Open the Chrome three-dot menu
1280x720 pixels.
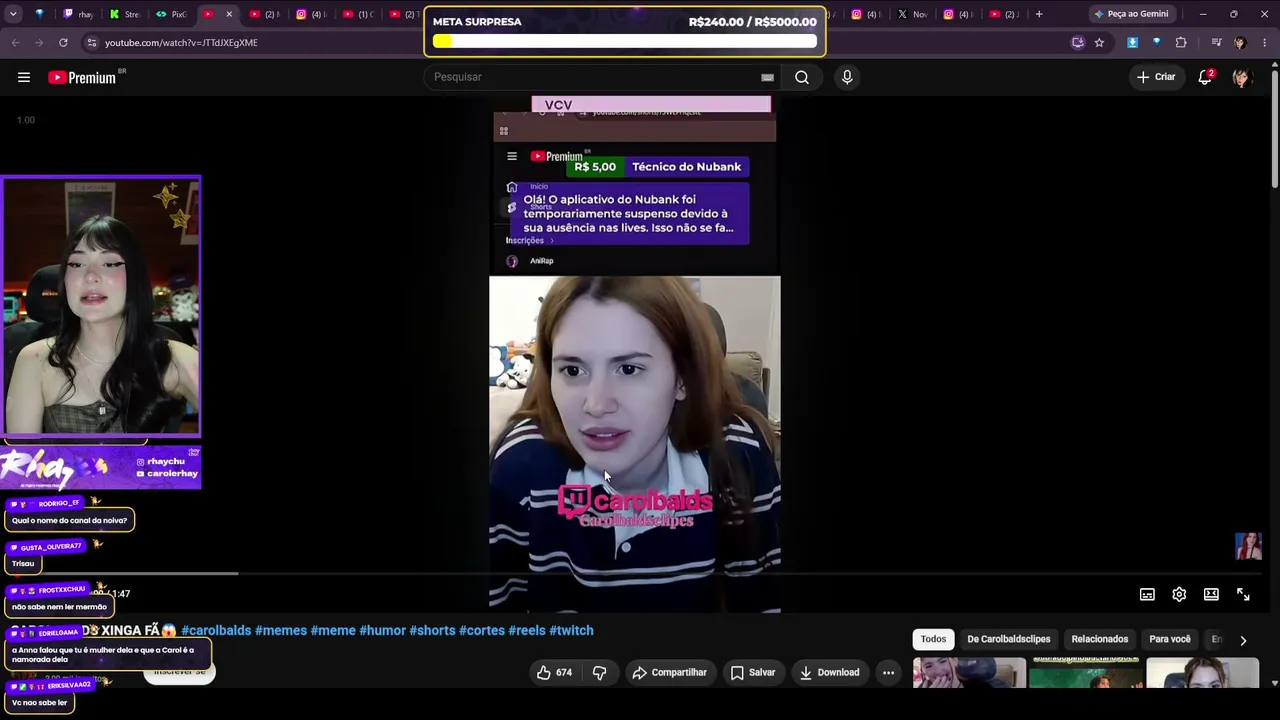(x=1265, y=43)
